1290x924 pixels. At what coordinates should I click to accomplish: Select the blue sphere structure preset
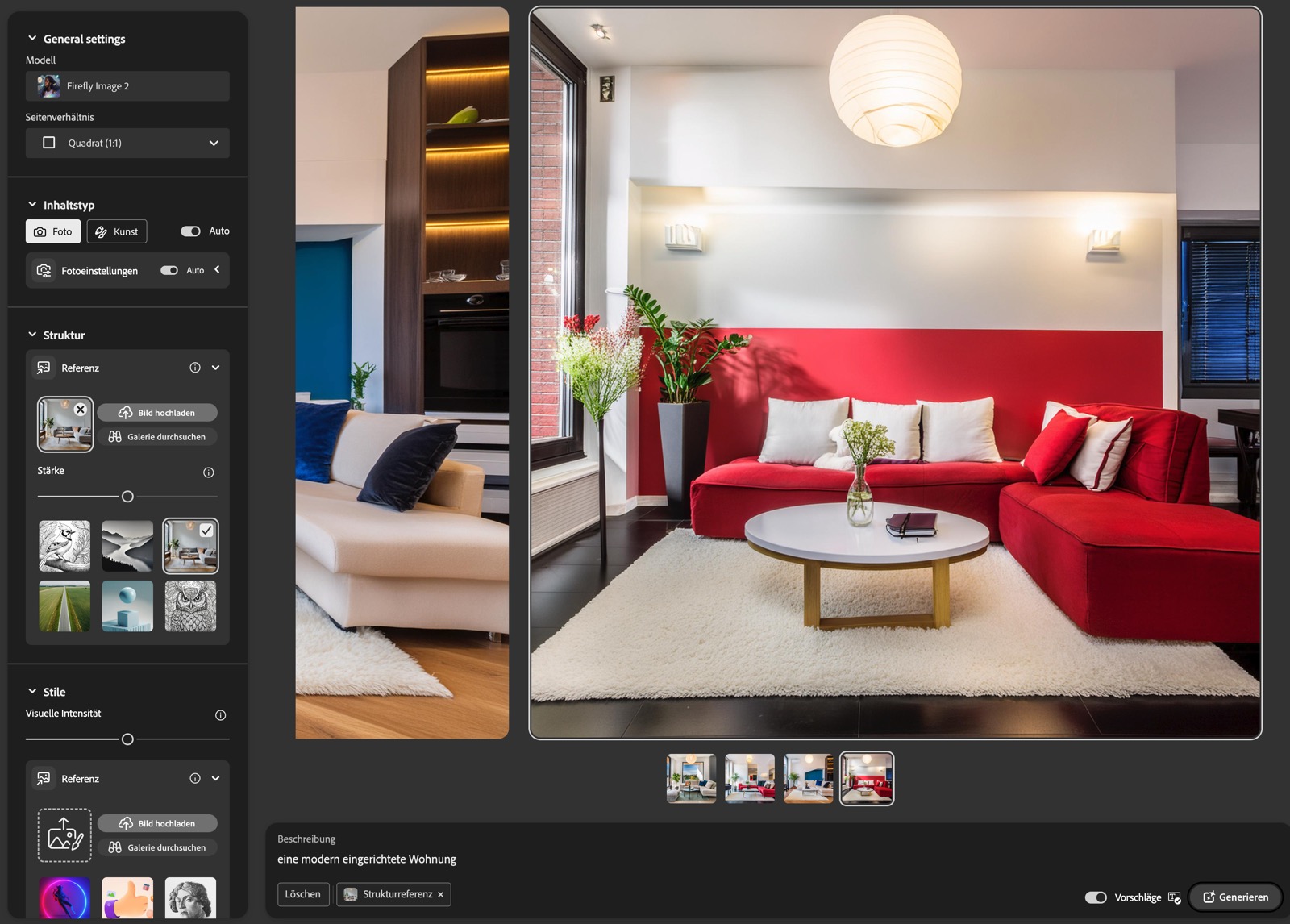(x=127, y=606)
